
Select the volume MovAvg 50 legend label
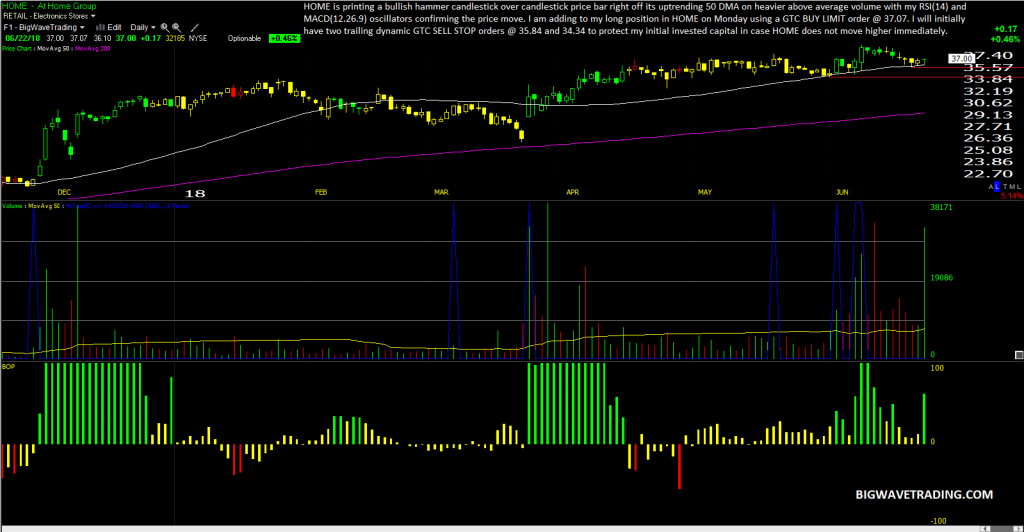(44, 206)
